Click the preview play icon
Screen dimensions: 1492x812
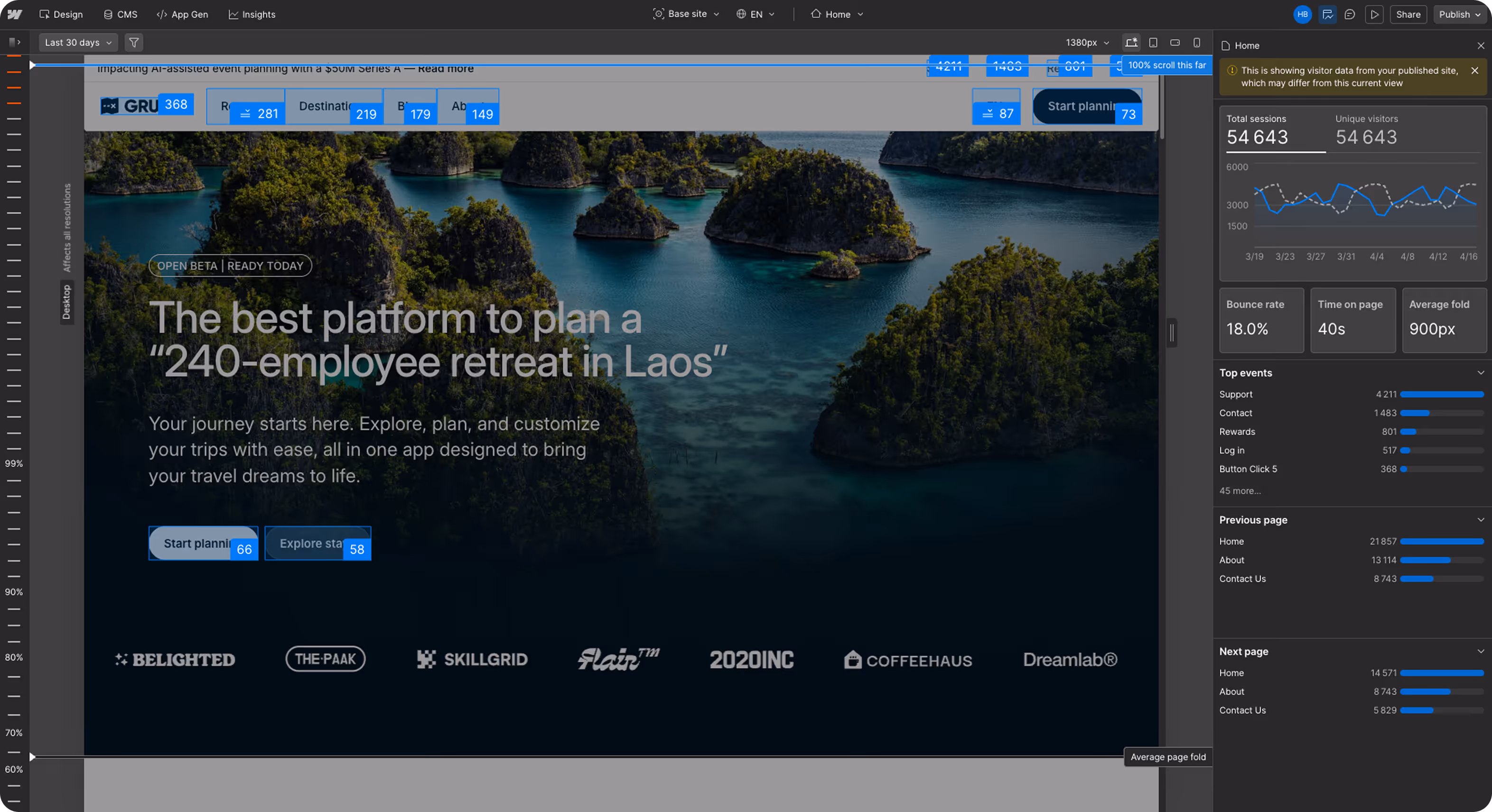click(x=1374, y=15)
